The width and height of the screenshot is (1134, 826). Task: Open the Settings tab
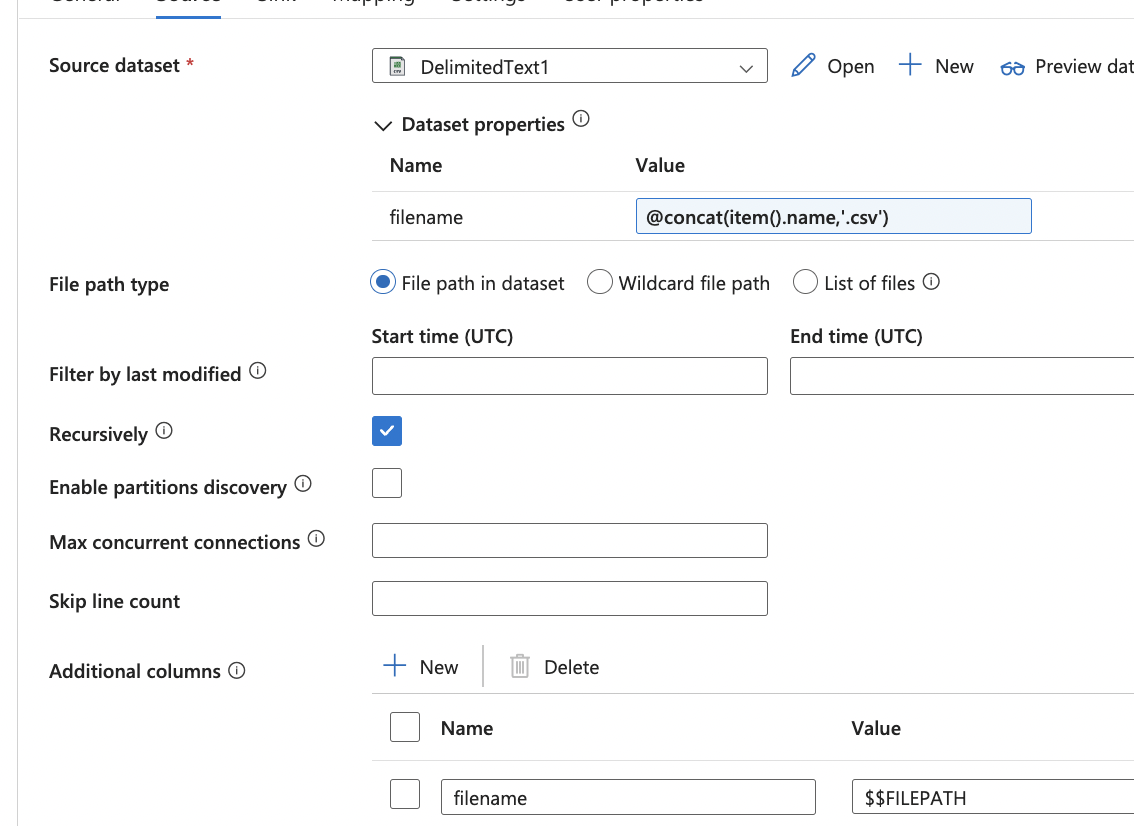click(487, 3)
